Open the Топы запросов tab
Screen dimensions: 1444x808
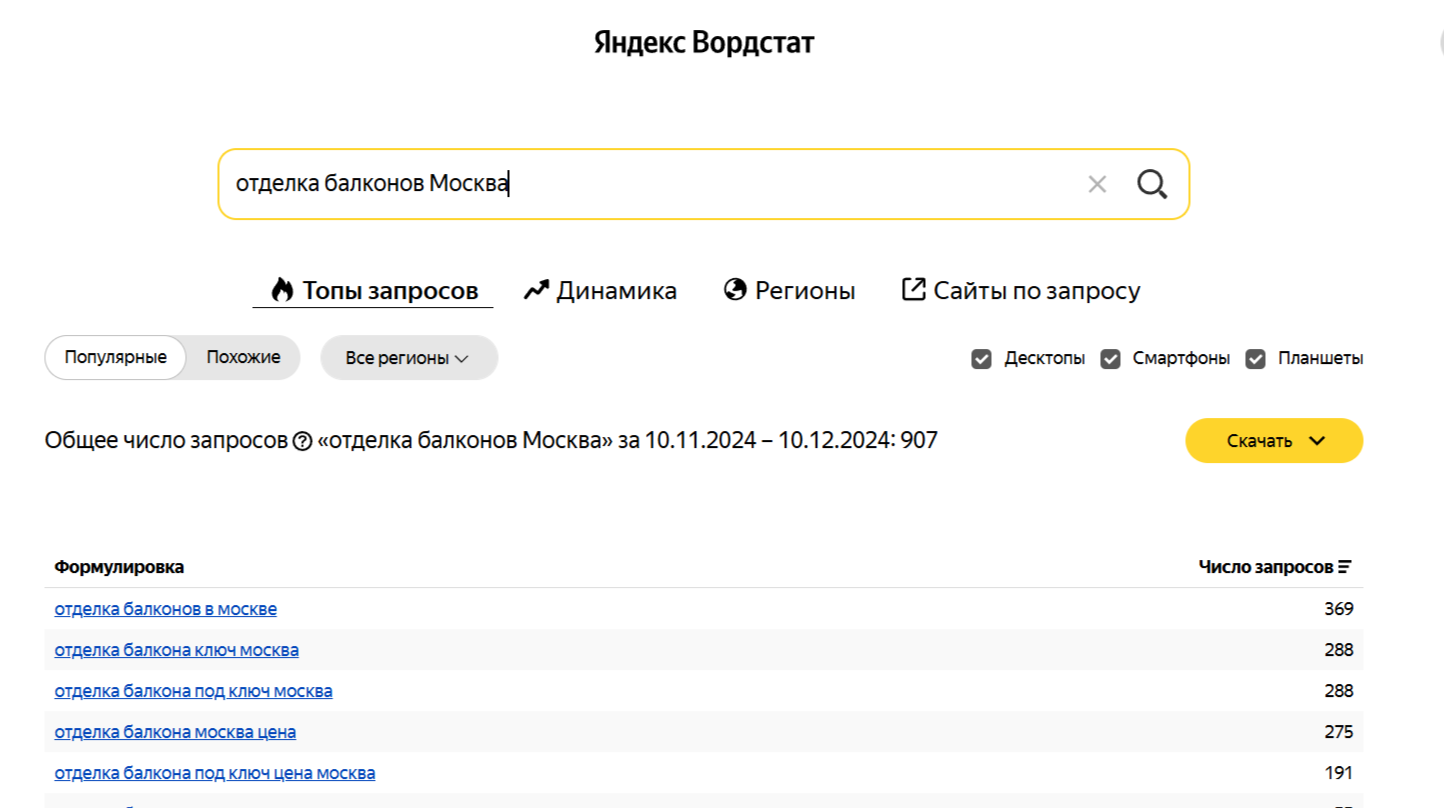(x=375, y=291)
